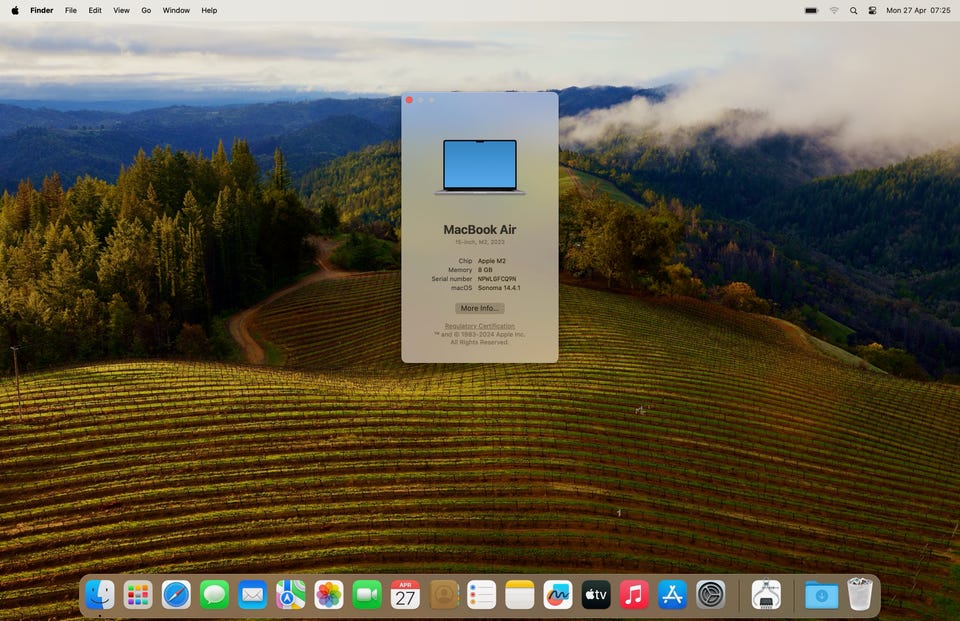Open the Wi-Fi menu bar icon
This screenshot has height=621, width=960.
point(834,10)
